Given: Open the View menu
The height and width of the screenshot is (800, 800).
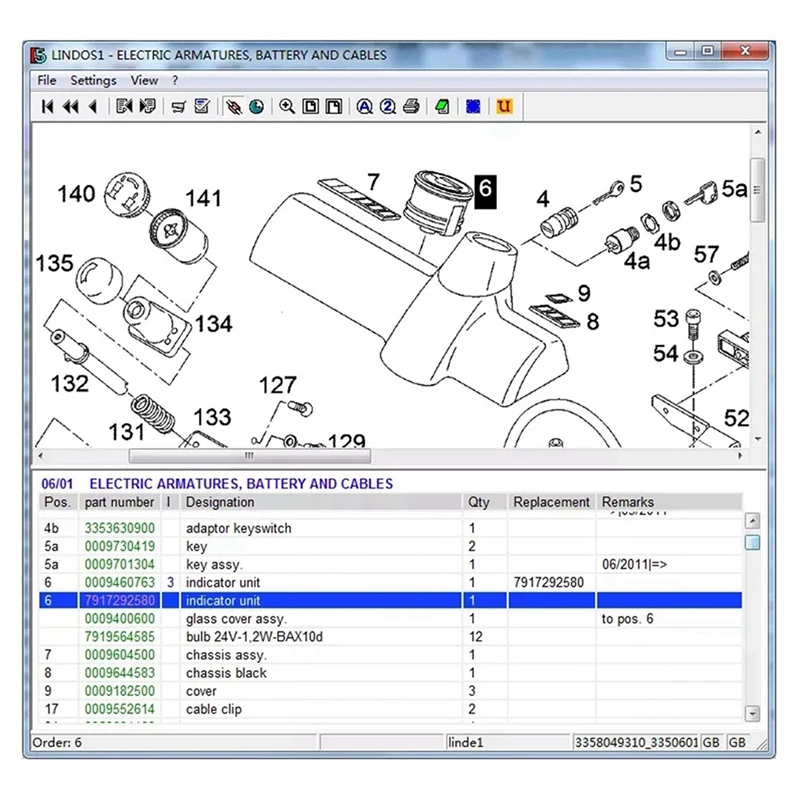Looking at the screenshot, I should [x=144, y=80].
